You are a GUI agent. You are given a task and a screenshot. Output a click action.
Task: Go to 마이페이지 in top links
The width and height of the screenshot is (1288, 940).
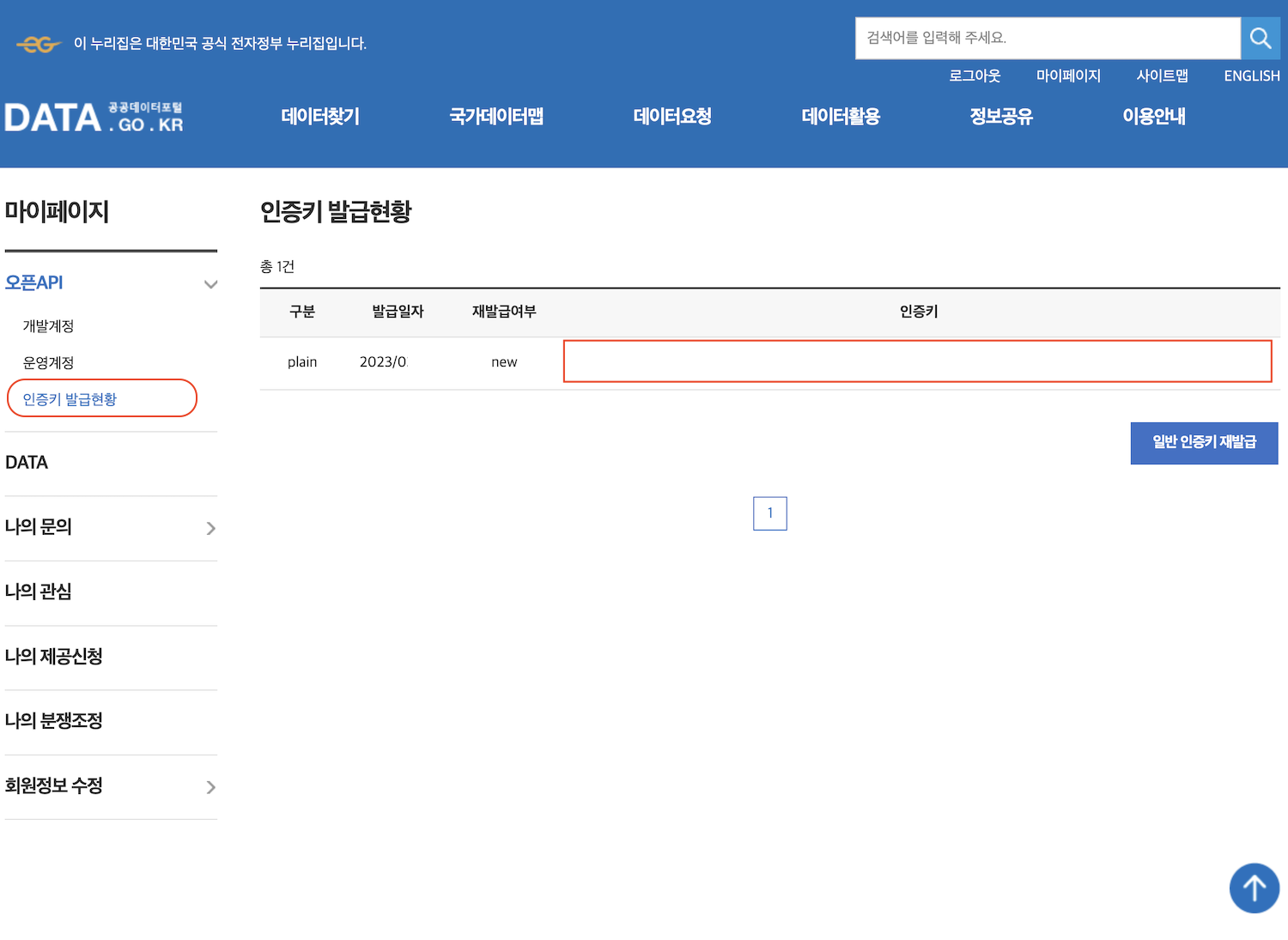click(1068, 76)
